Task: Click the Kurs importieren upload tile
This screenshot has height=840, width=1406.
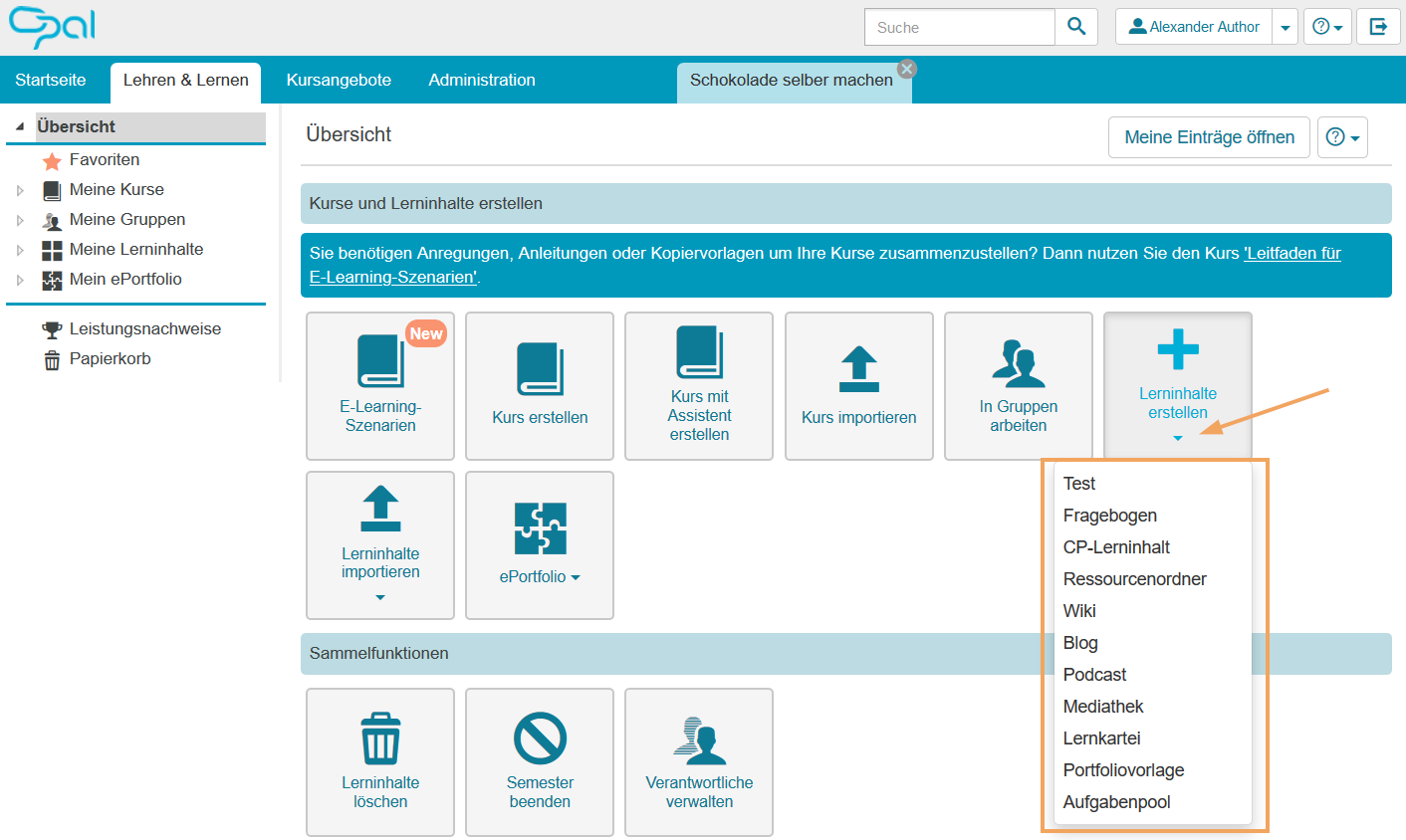Action: point(858,386)
